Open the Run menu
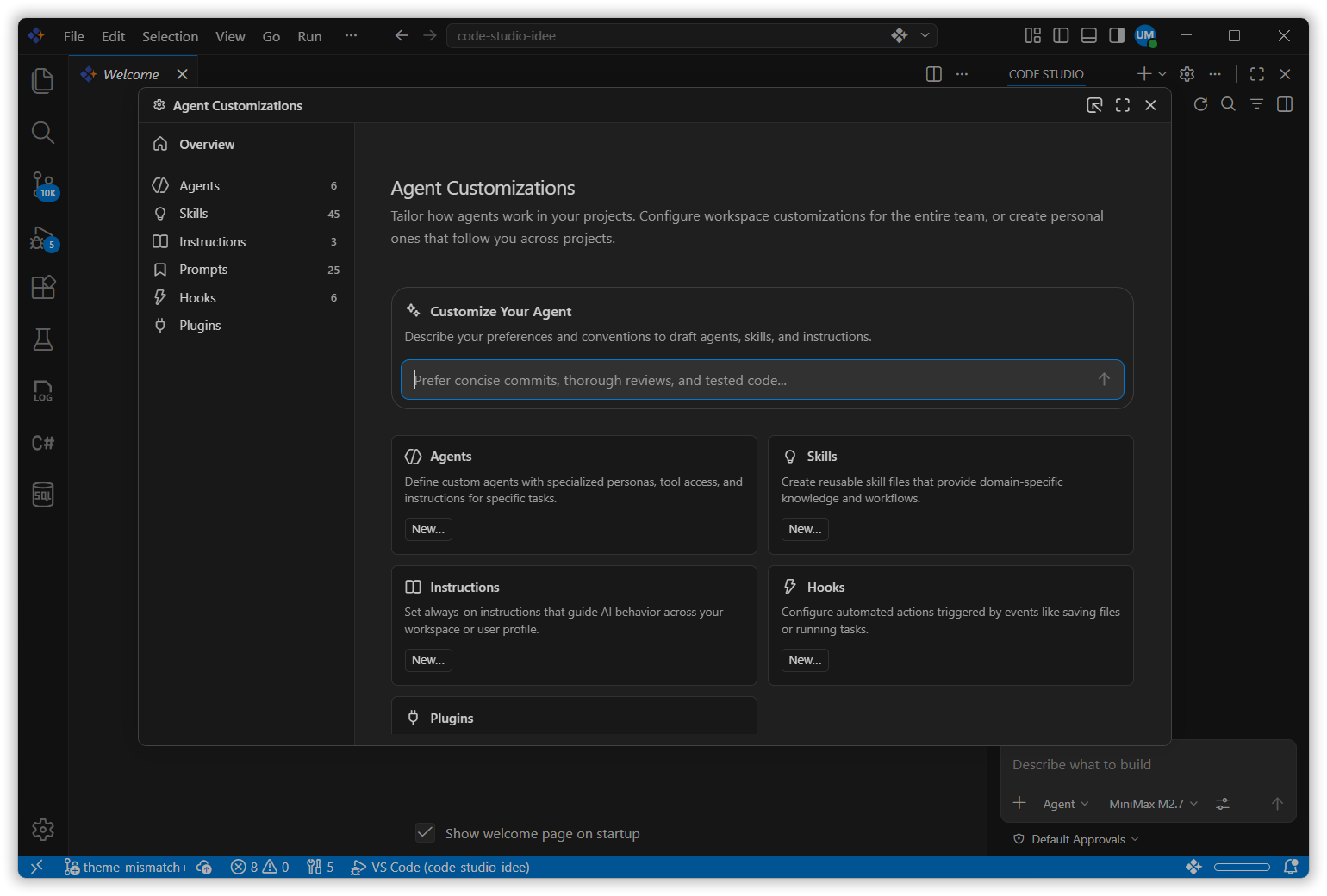The height and width of the screenshot is (896, 1327). tap(309, 36)
